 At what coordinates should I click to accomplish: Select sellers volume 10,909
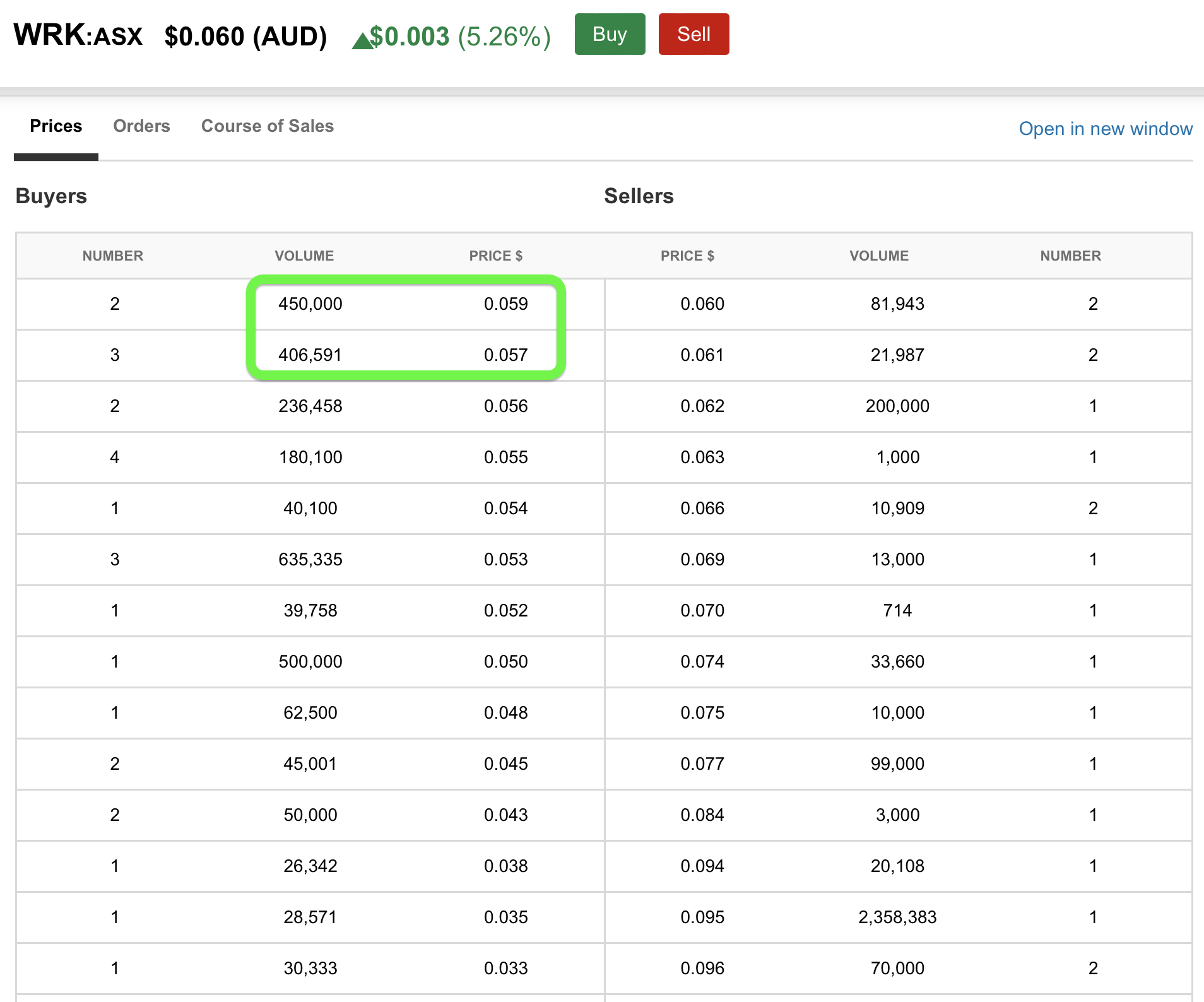tap(897, 509)
